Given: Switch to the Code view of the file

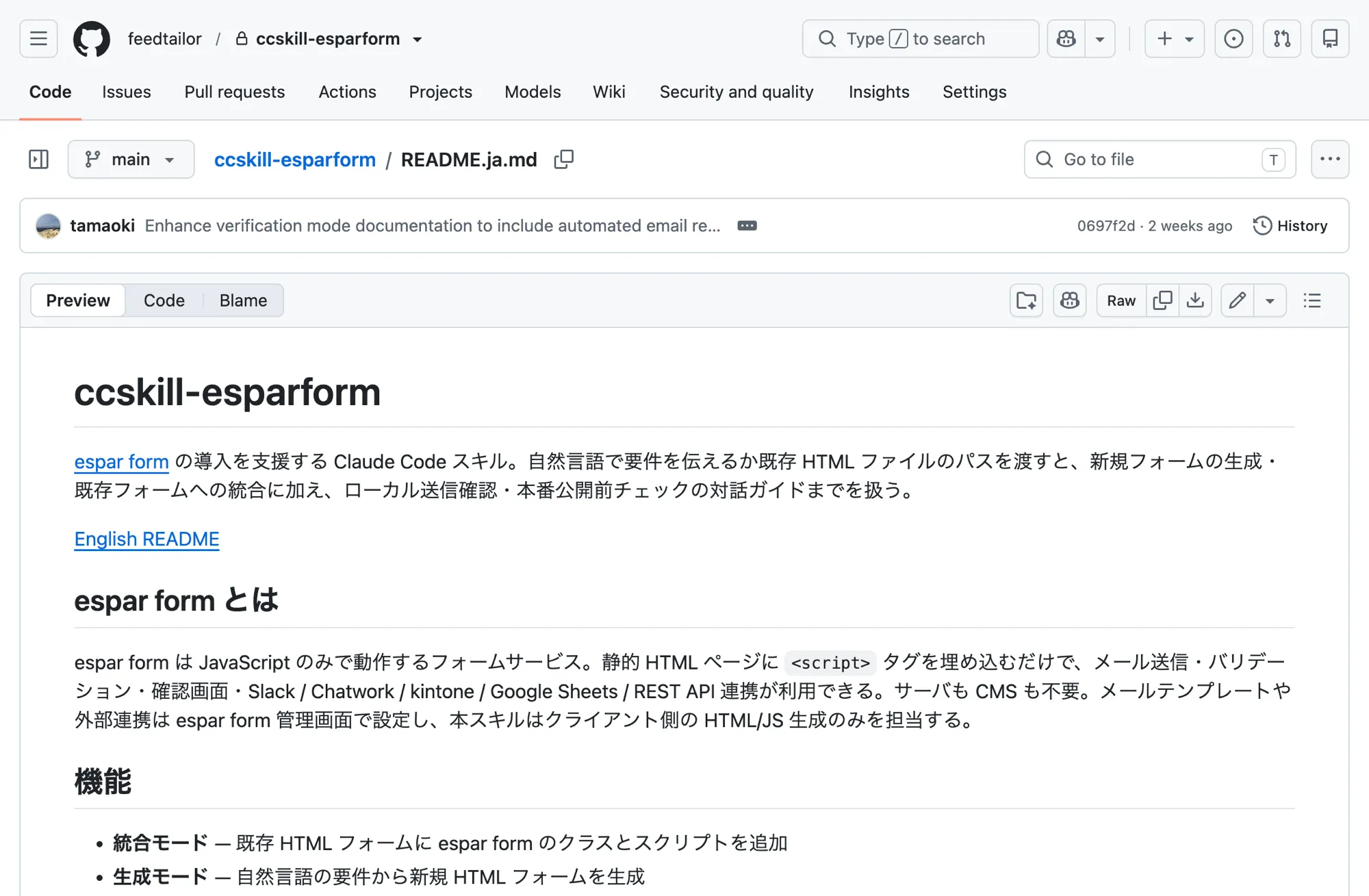Looking at the screenshot, I should pos(164,300).
